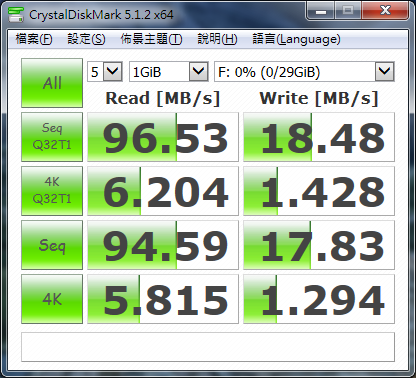Image resolution: width=416 pixels, height=378 pixels.
Task: Click the Seq write result 17.83
Action: point(319,245)
